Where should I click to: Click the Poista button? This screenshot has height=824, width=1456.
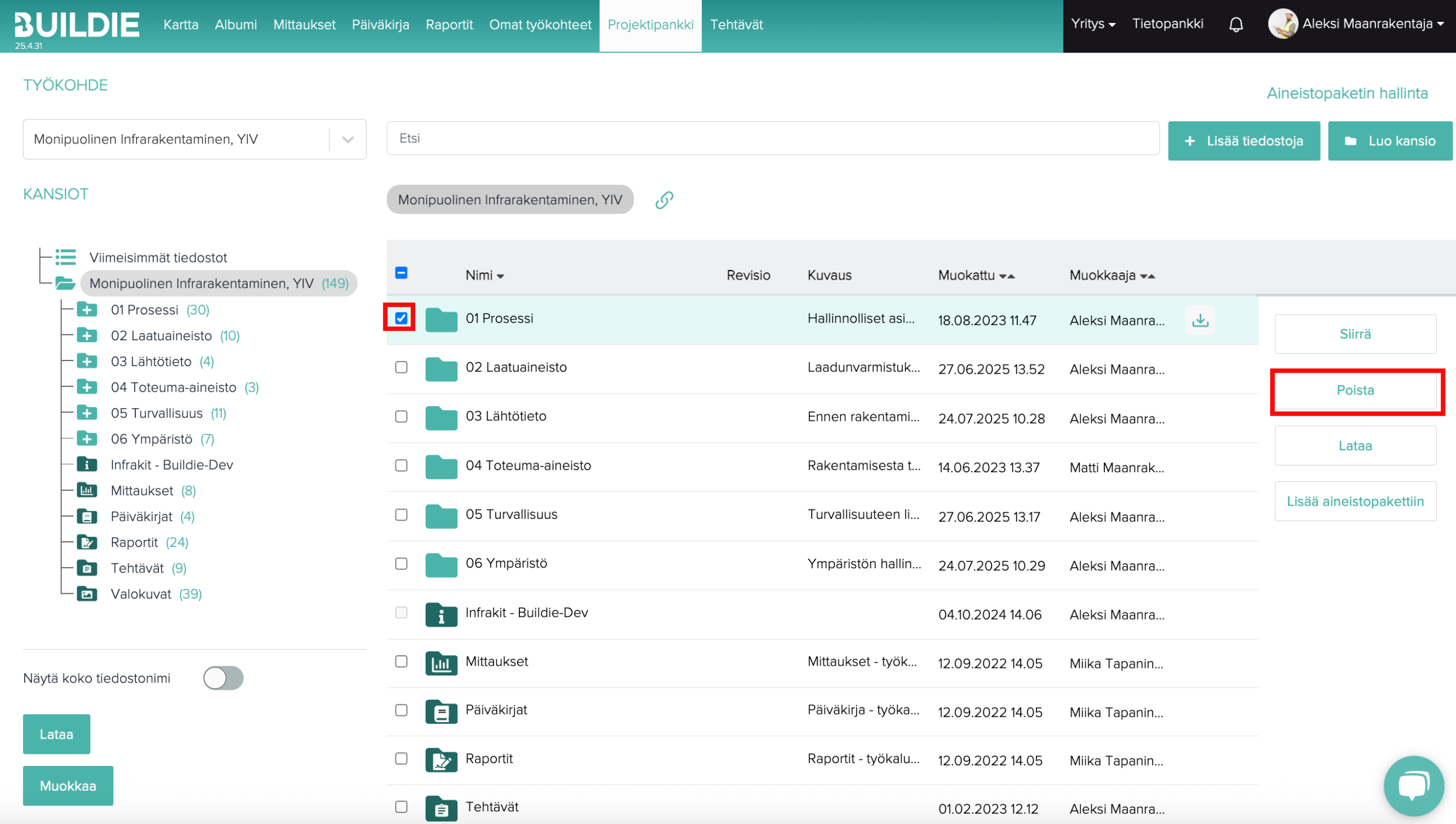1355,390
